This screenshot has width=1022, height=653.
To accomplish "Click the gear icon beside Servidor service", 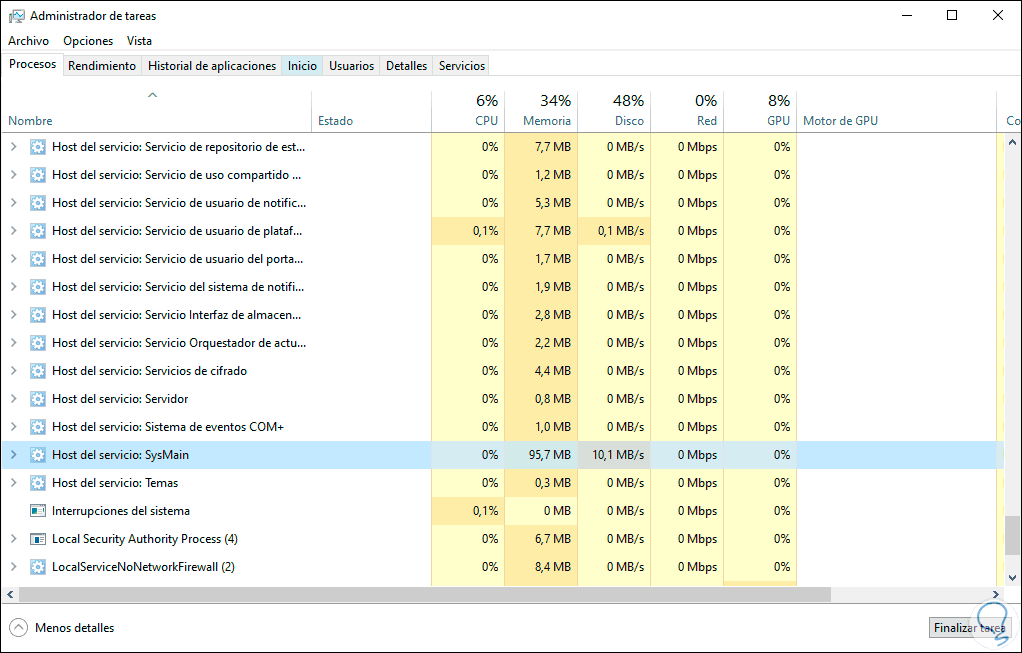I will pyautogui.click(x=38, y=399).
